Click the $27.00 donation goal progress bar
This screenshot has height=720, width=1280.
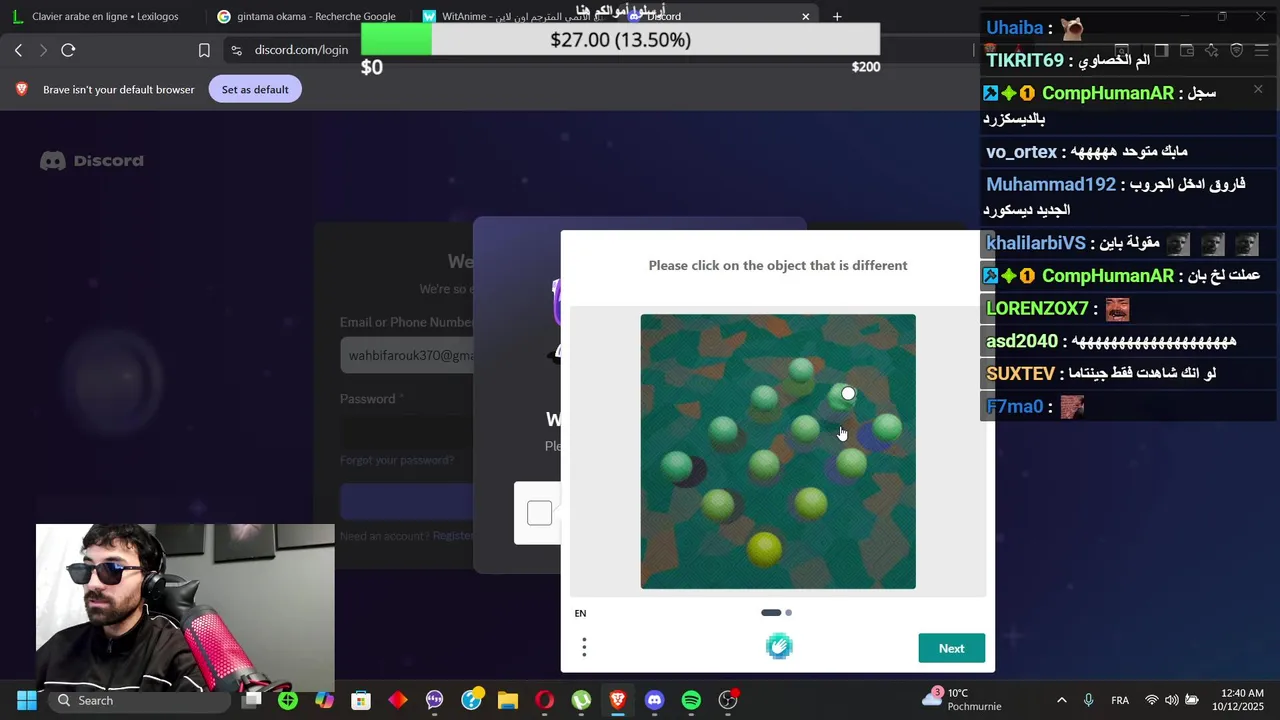[x=620, y=40]
